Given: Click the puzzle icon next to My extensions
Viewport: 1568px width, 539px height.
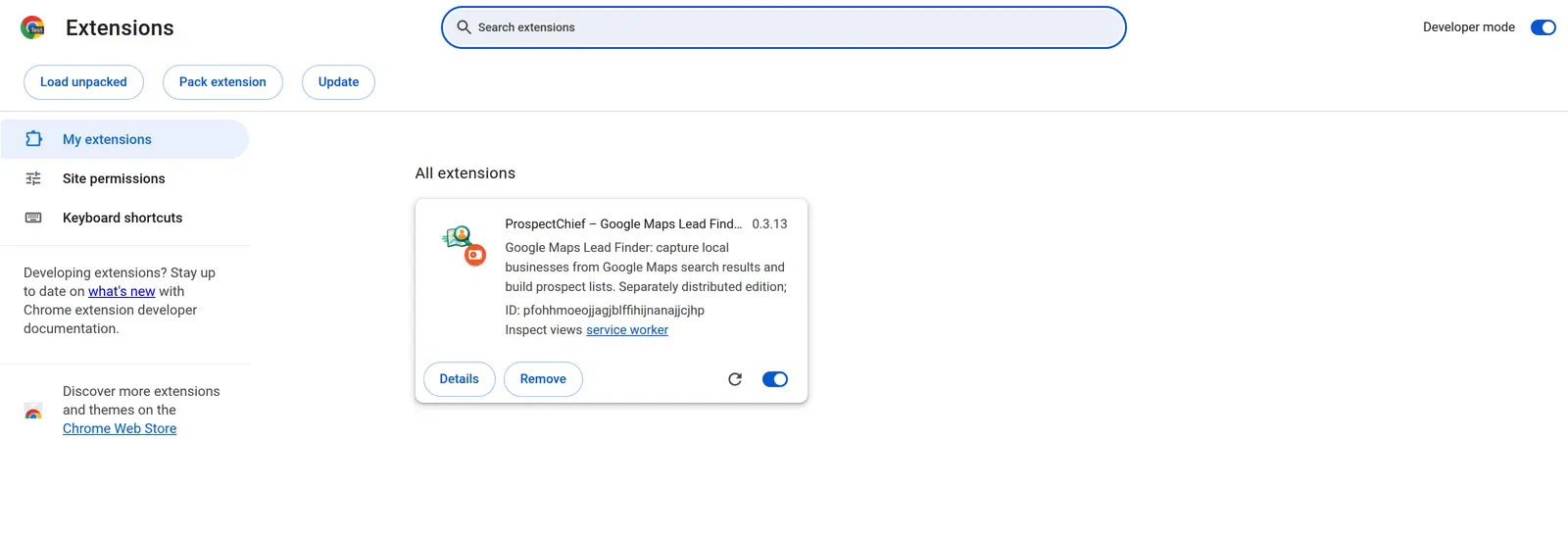Looking at the screenshot, I should pyautogui.click(x=33, y=139).
